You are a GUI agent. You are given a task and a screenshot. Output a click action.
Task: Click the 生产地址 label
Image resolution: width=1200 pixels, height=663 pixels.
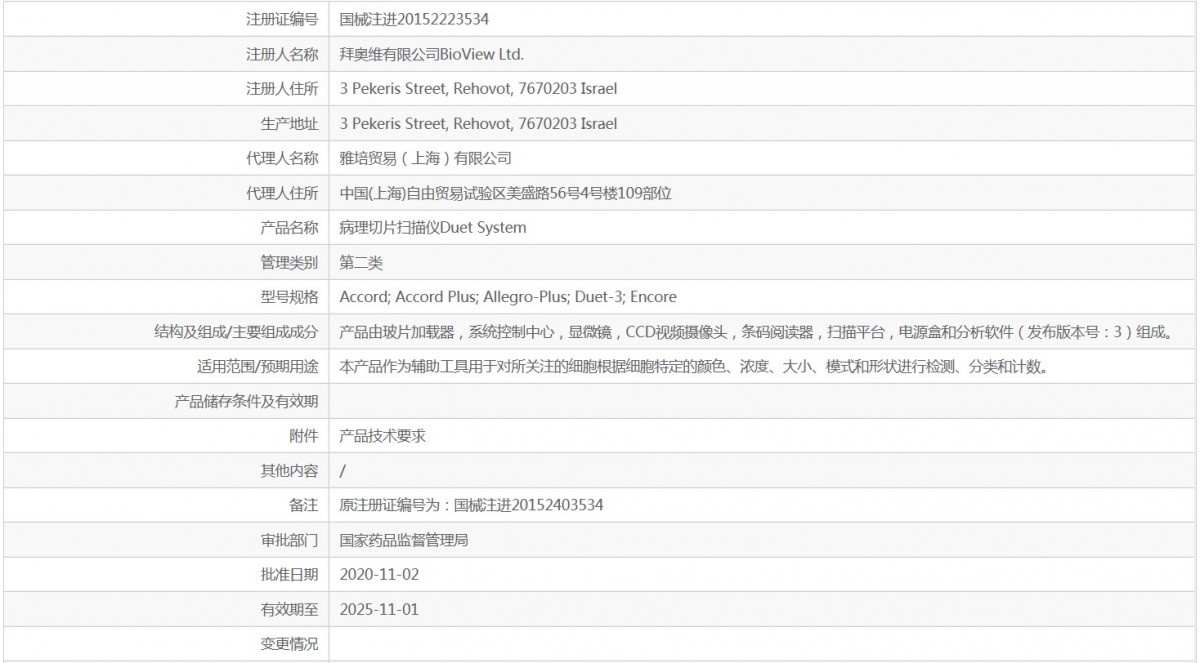[x=289, y=124]
